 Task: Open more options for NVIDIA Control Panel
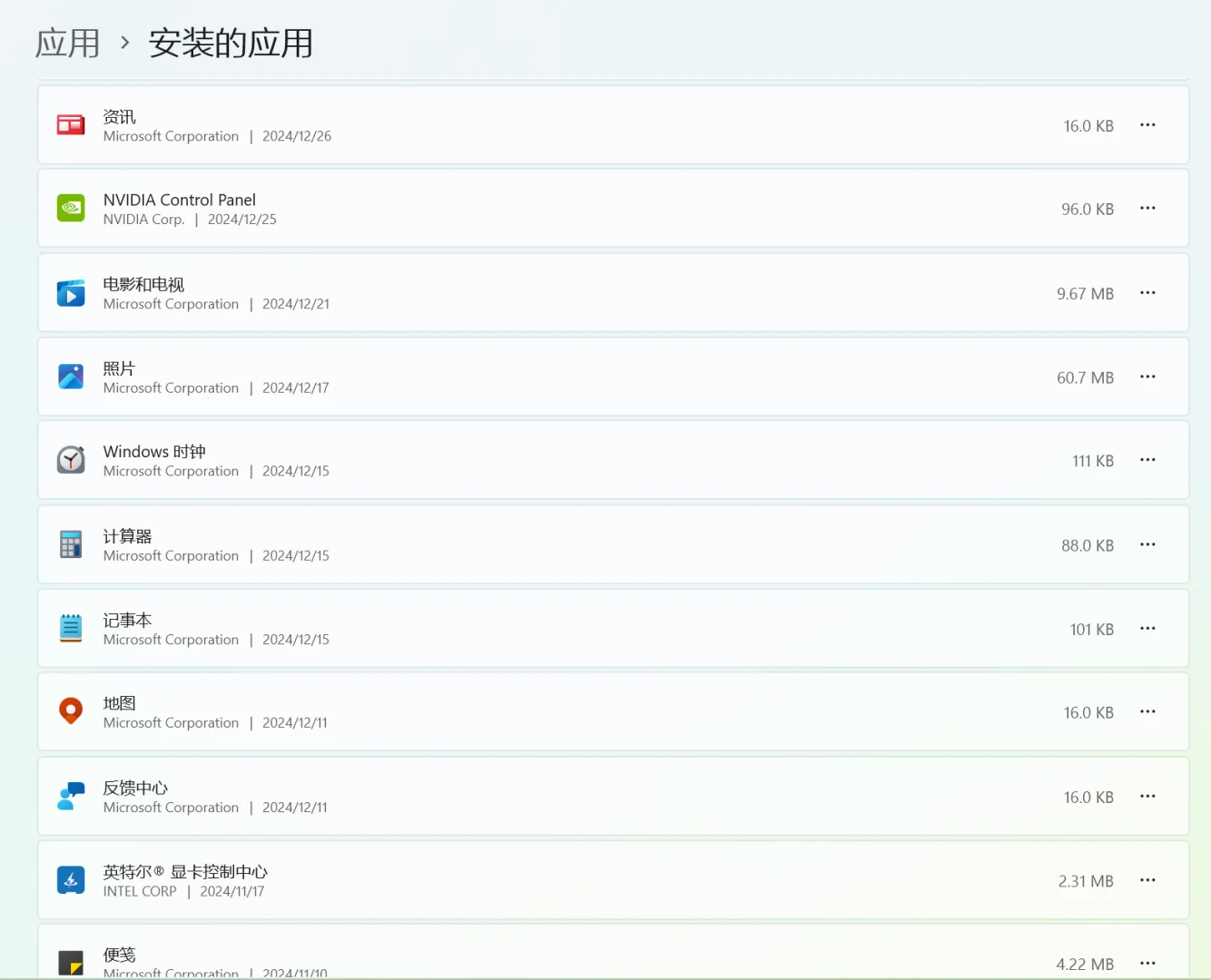click(x=1147, y=208)
